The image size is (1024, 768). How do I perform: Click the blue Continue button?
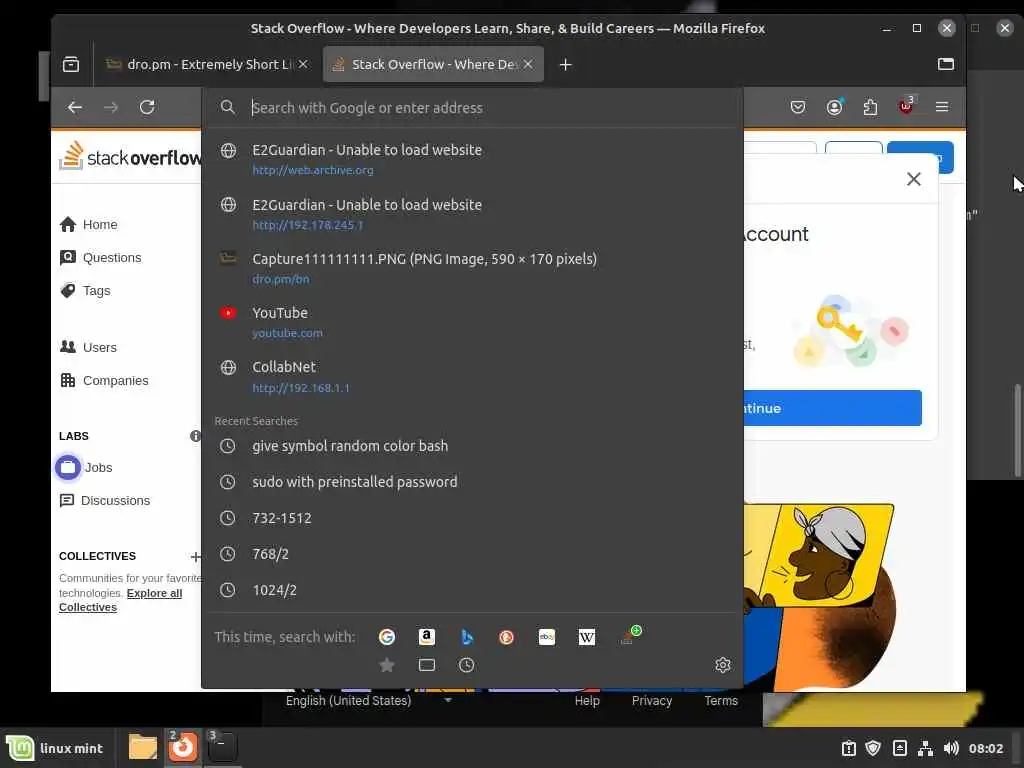click(x=833, y=408)
